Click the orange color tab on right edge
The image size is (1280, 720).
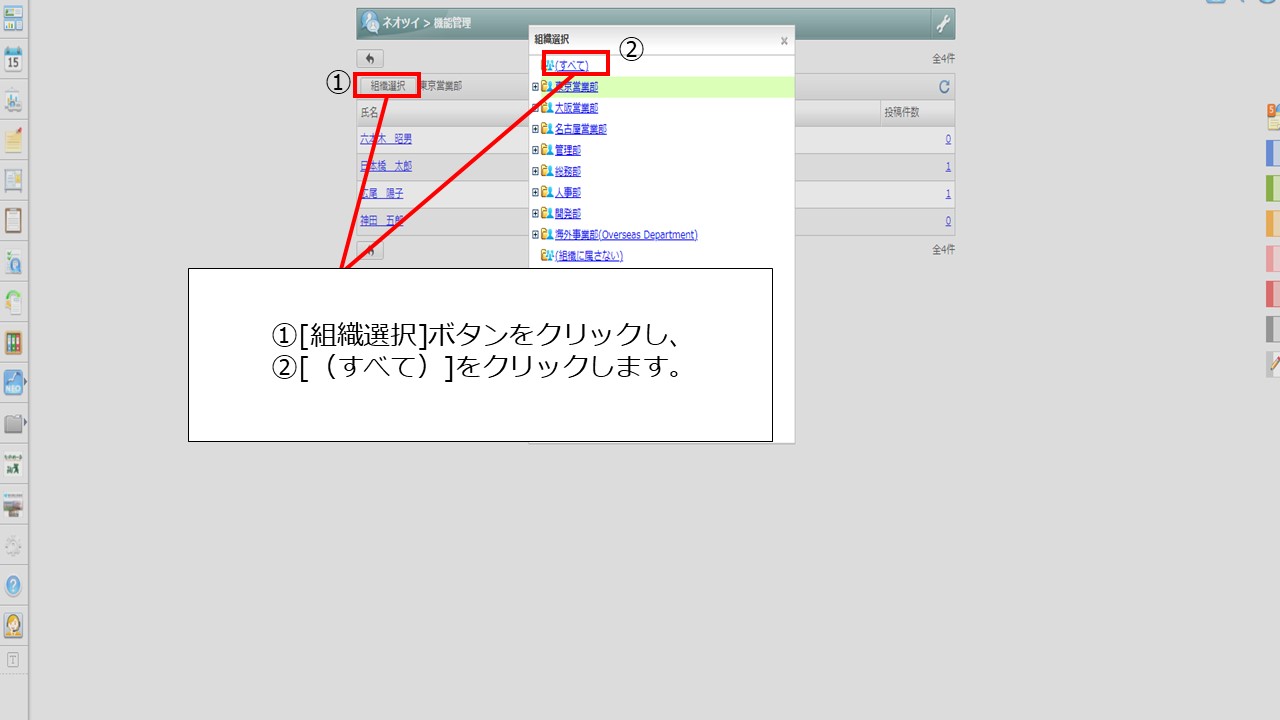[x=1273, y=223]
